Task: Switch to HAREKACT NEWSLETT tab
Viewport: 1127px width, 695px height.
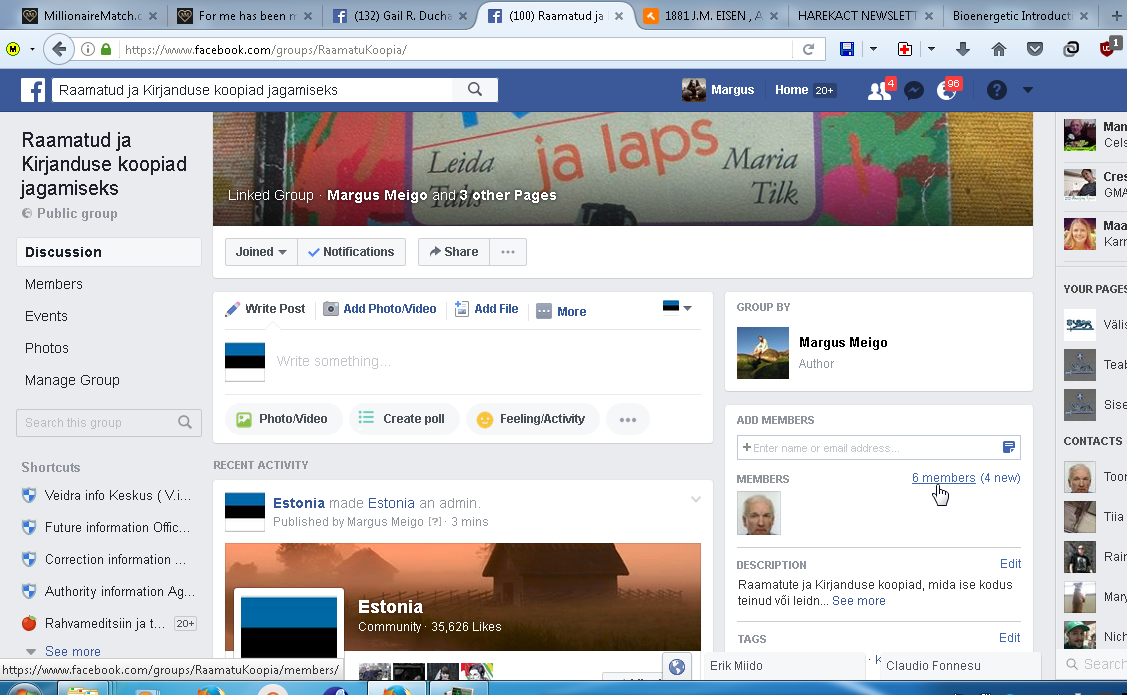Action: point(865,15)
